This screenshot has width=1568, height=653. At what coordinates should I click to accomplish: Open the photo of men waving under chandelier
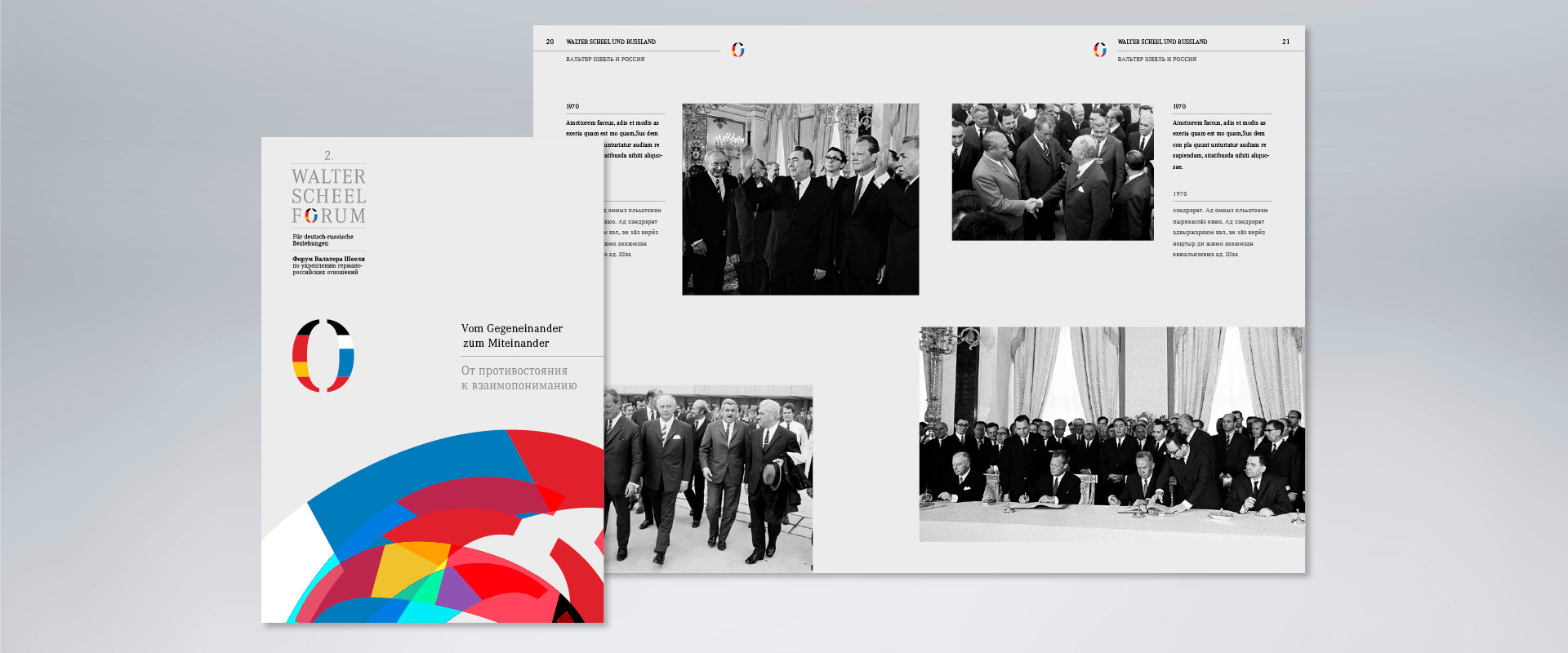pyautogui.click(x=800, y=198)
